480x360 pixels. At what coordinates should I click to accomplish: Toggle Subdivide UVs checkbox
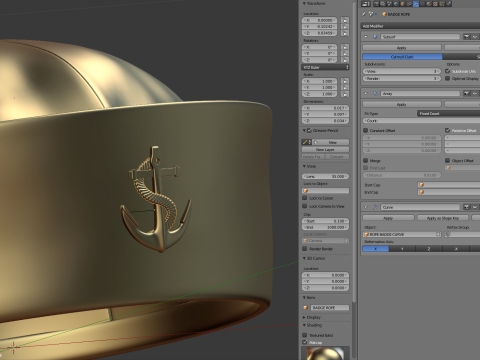pos(447,71)
